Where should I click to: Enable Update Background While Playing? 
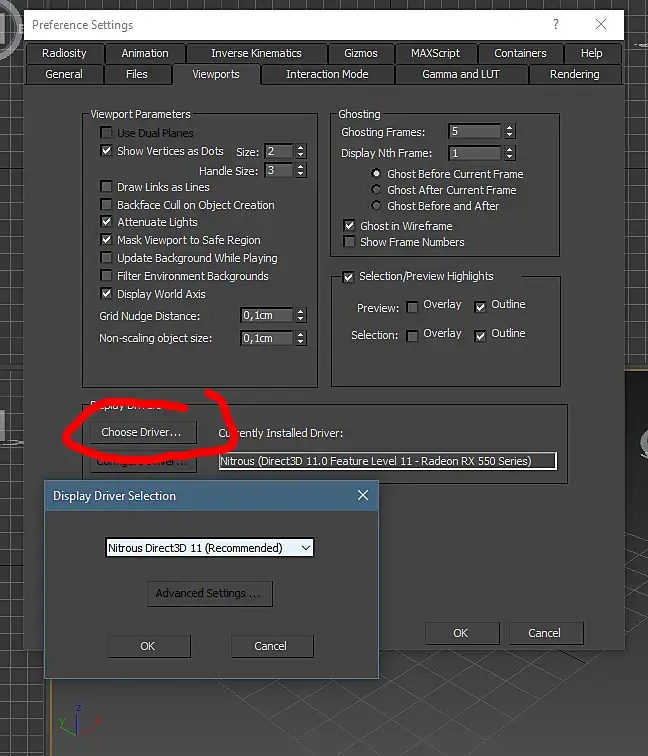point(106,257)
